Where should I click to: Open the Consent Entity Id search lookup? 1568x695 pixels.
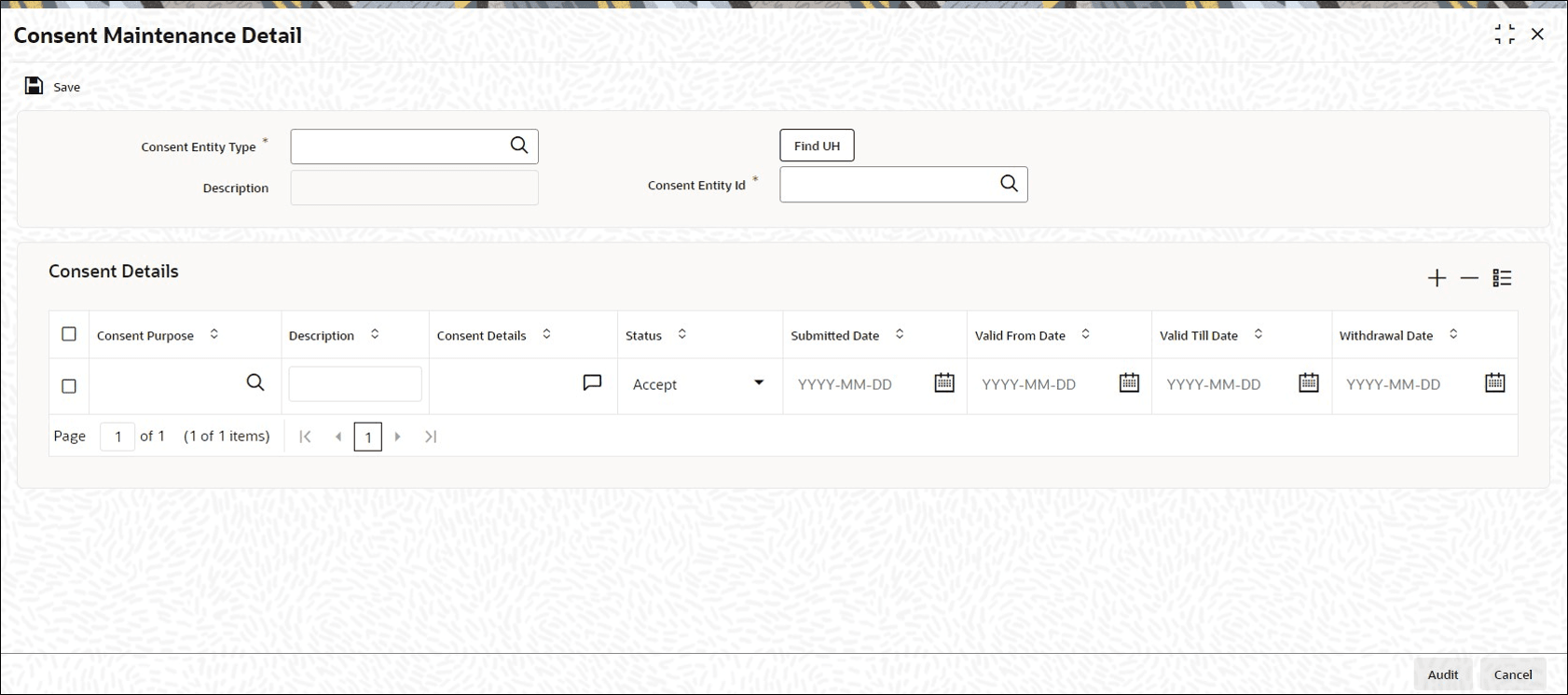(1009, 184)
